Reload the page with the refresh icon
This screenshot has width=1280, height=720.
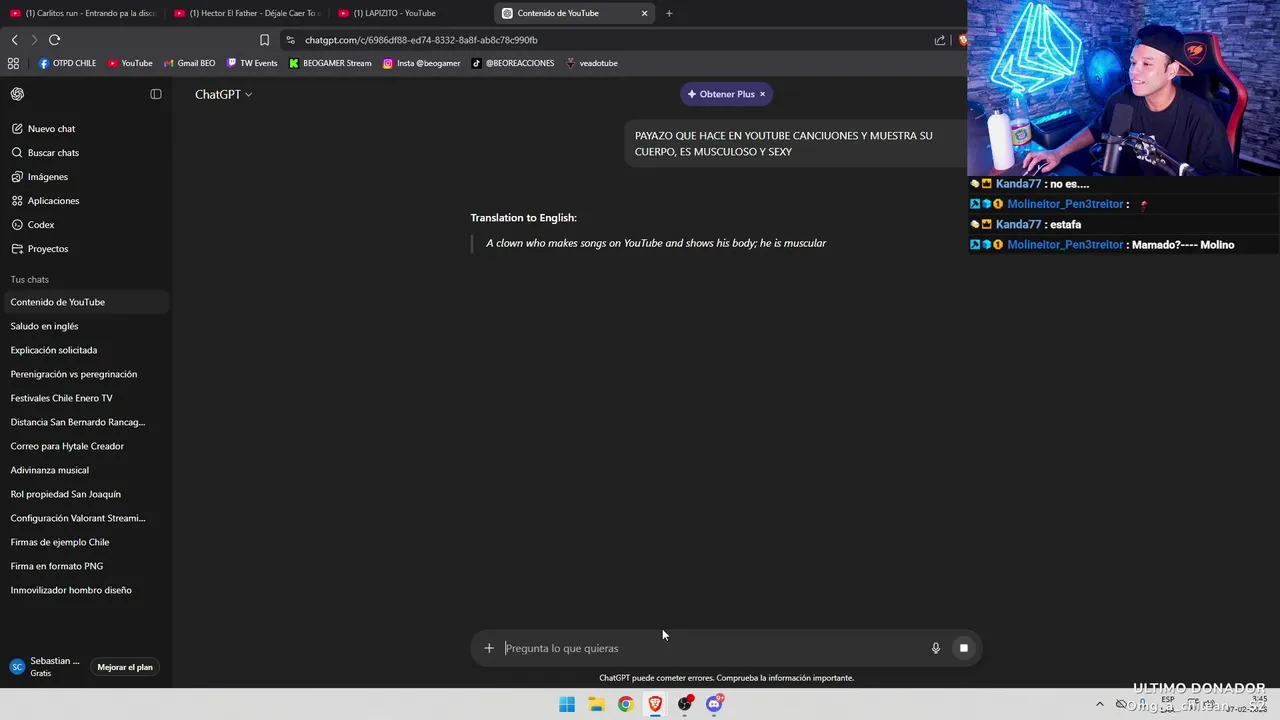[x=54, y=40]
